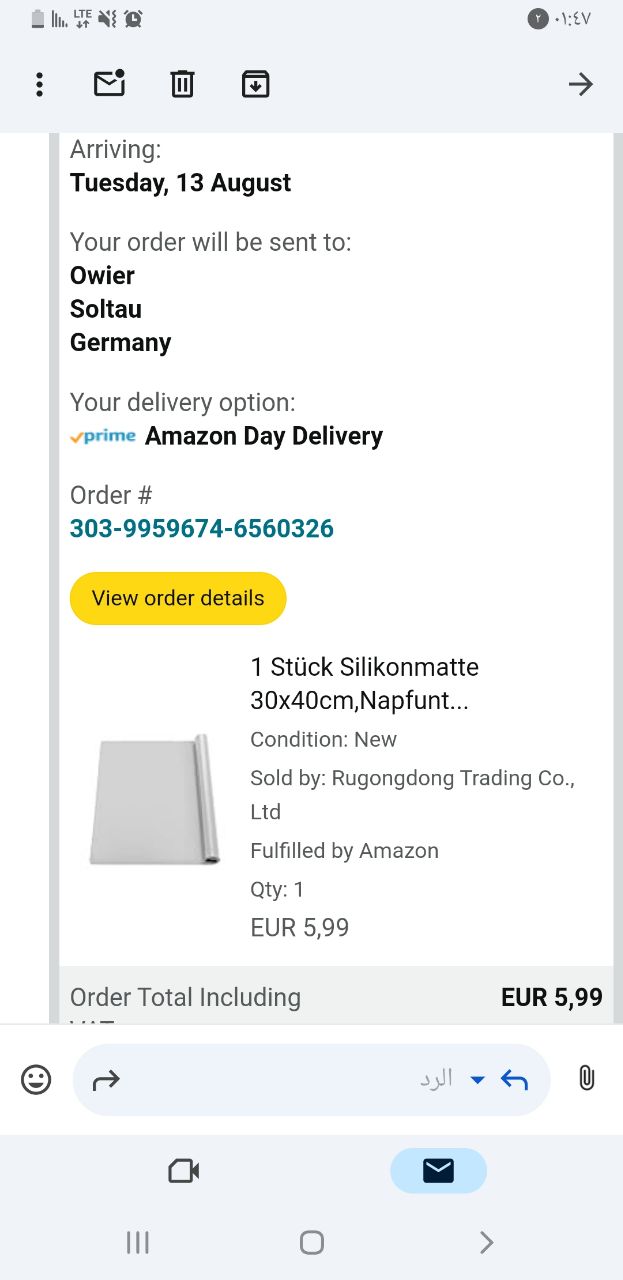Attach a file with paperclip icon
The width and height of the screenshot is (623, 1280).
587,1078
